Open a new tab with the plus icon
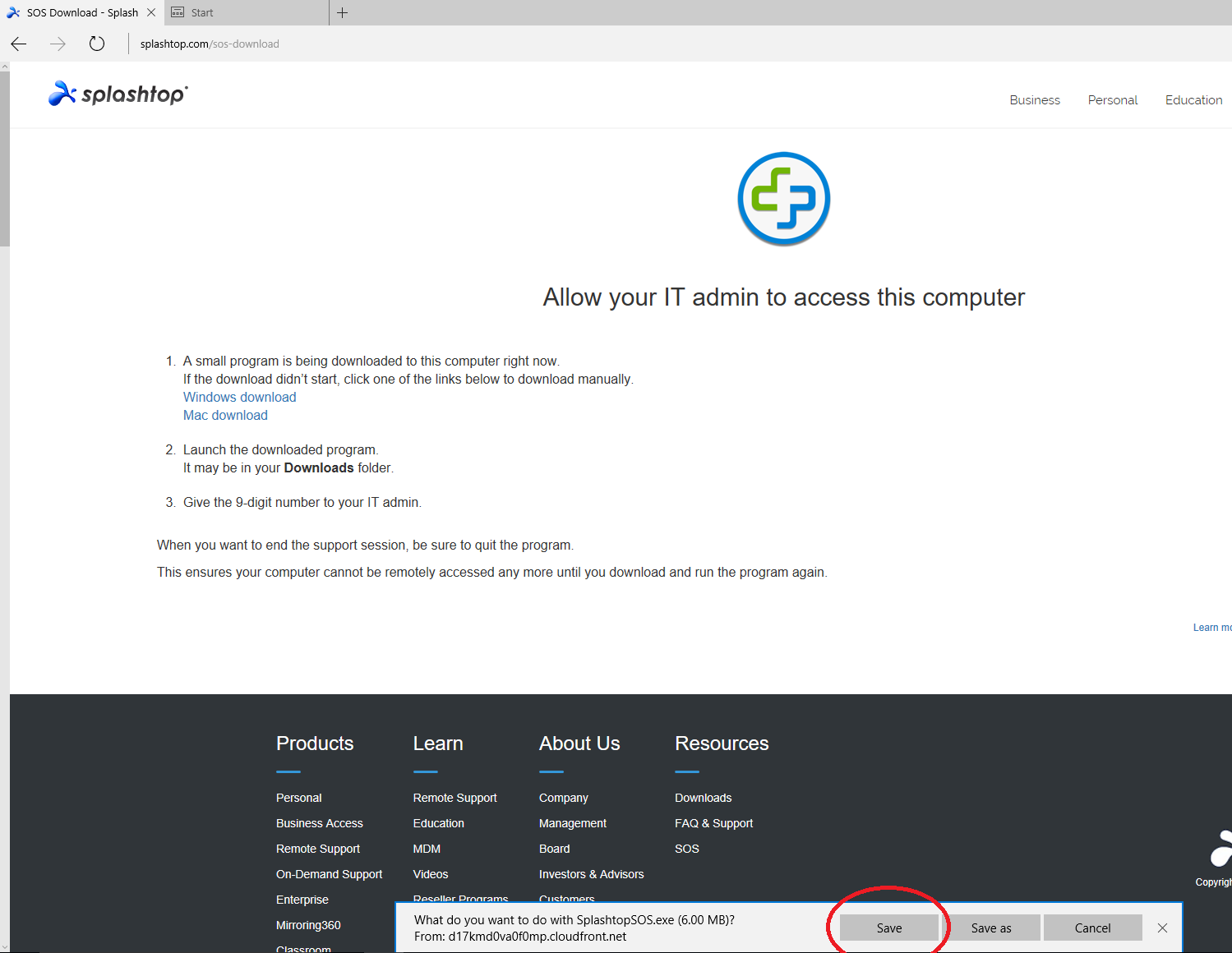Viewport: 1232px width, 953px height. [x=343, y=12]
